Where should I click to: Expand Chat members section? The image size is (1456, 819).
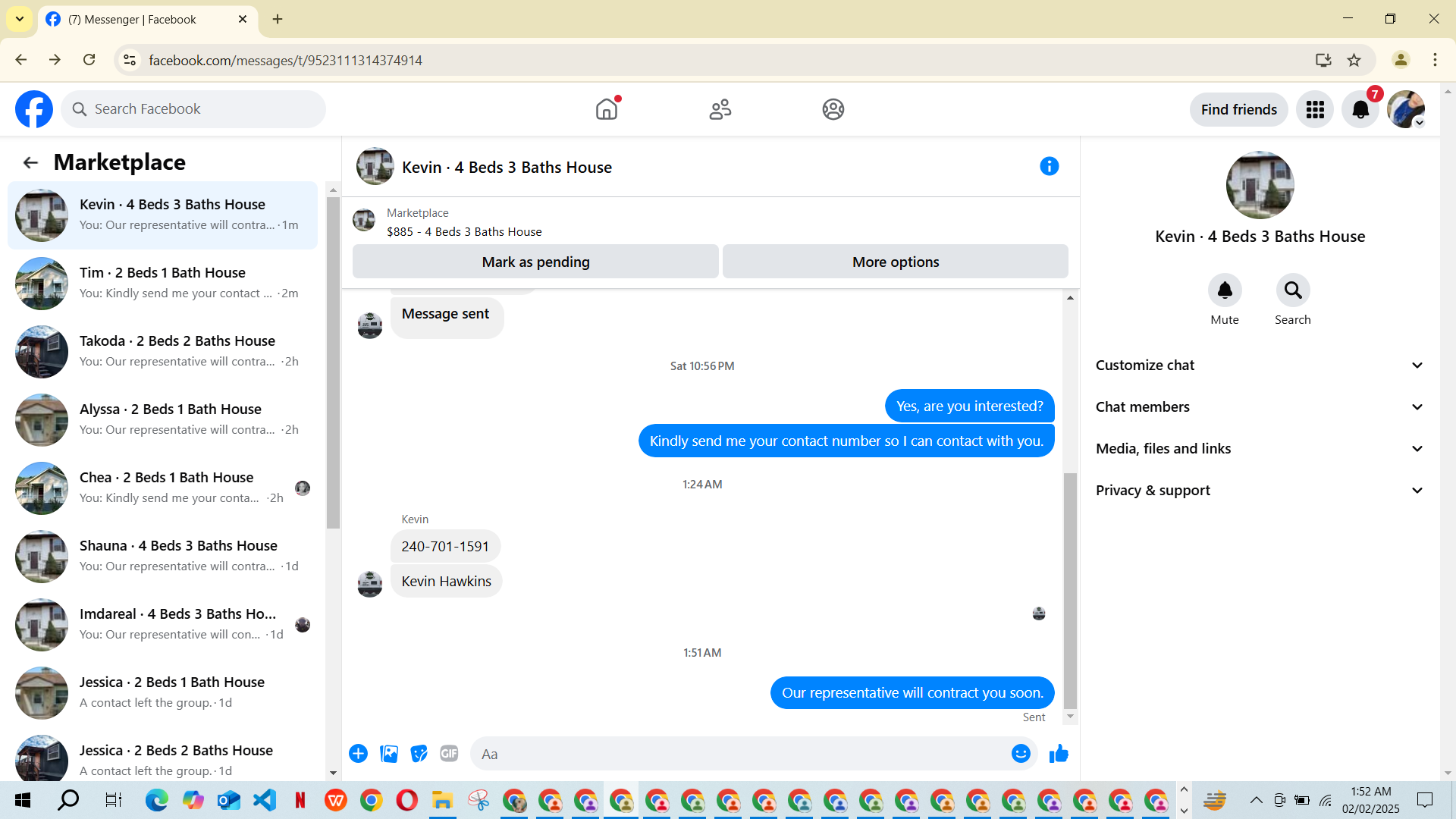pyautogui.click(x=1260, y=407)
